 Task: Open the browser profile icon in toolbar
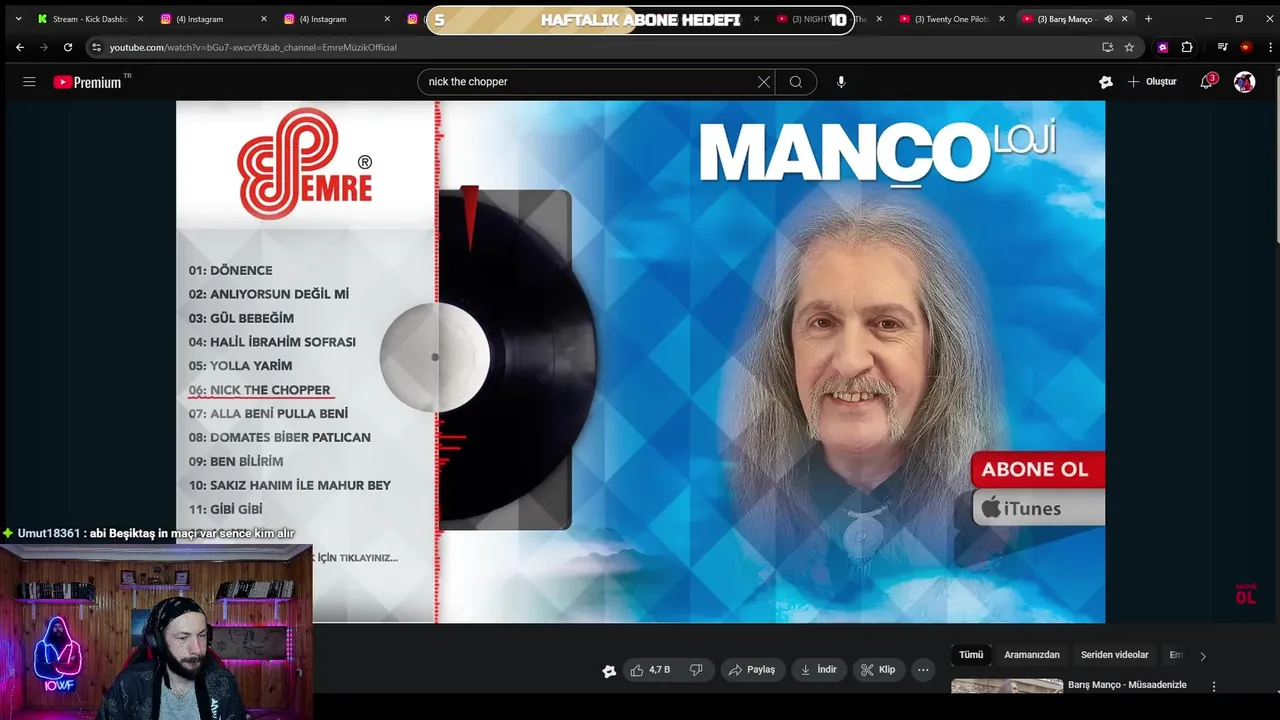(x=1245, y=47)
